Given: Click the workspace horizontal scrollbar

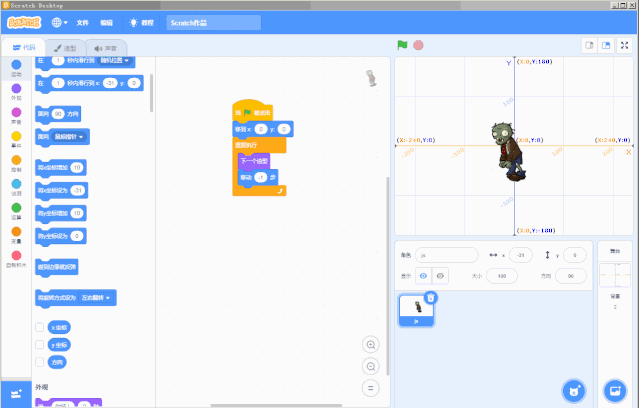Looking at the screenshot, I should coord(276,406).
